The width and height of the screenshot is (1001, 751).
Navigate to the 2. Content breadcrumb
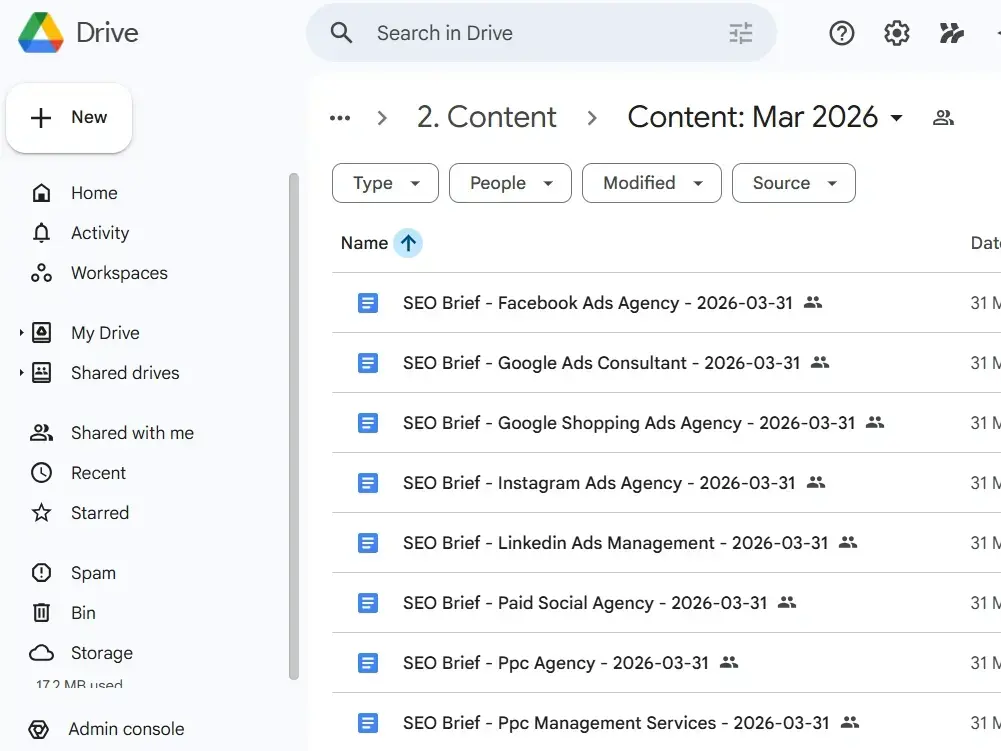(487, 117)
